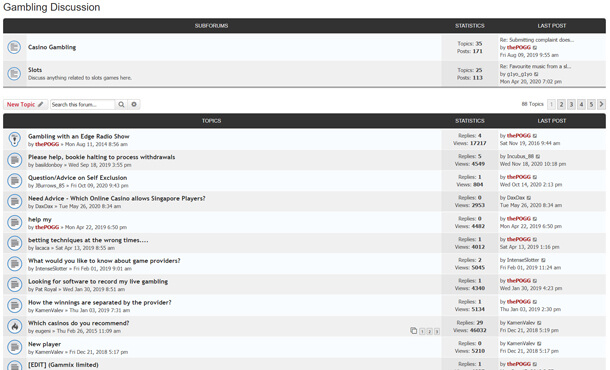Open the Casino Gambling subforum link

(x=52, y=47)
